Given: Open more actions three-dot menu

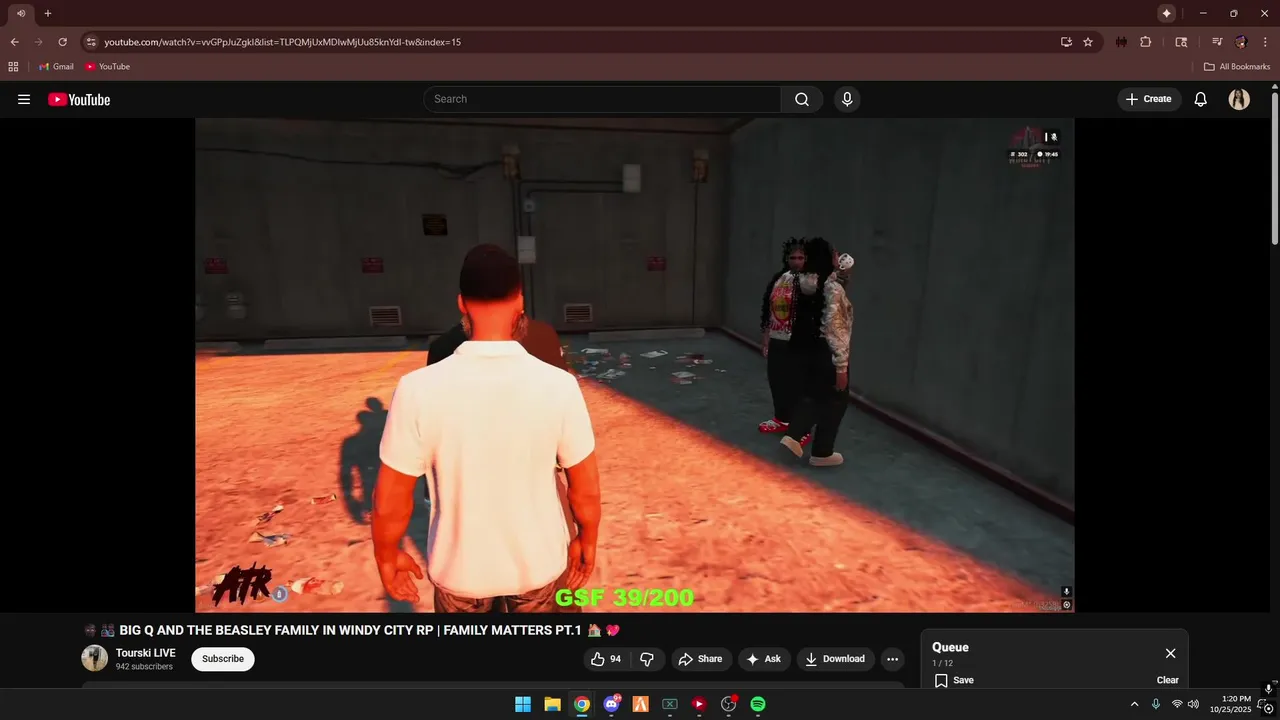Looking at the screenshot, I should coord(892,659).
